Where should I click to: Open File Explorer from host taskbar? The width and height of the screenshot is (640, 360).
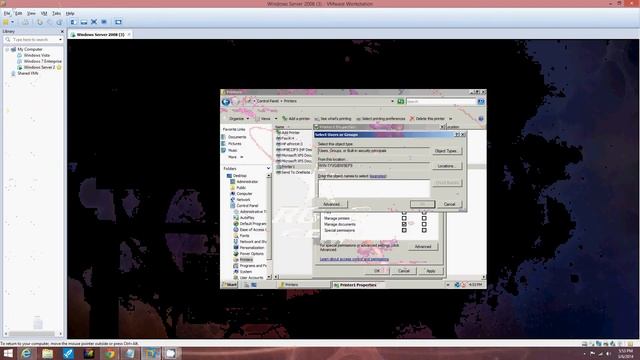tap(47, 353)
